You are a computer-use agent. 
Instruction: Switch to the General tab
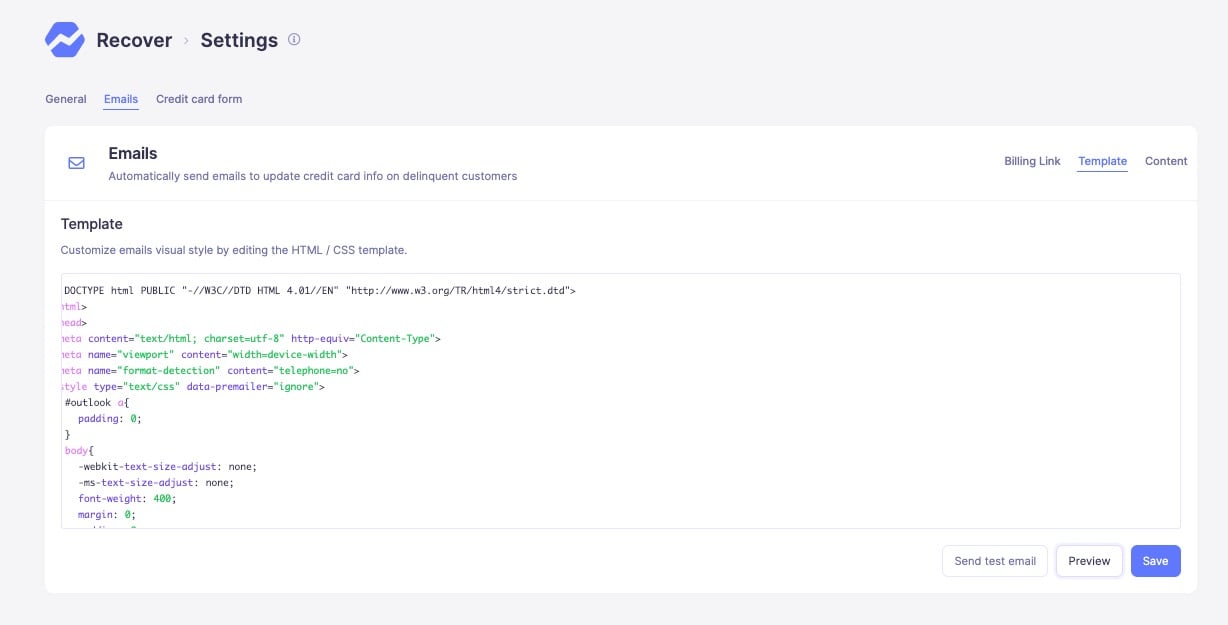click(x=65, y=99)
